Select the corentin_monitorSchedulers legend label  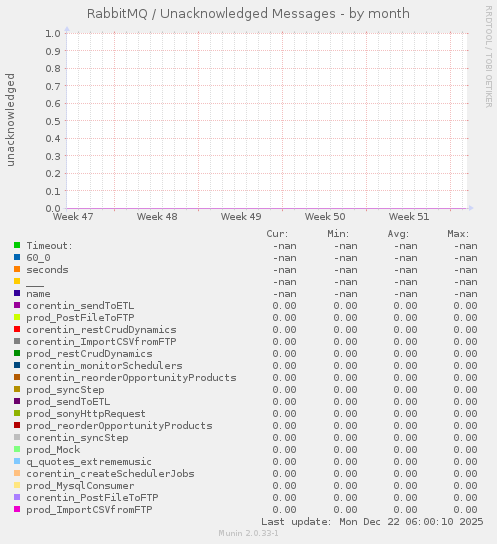[x=104, y=366]
